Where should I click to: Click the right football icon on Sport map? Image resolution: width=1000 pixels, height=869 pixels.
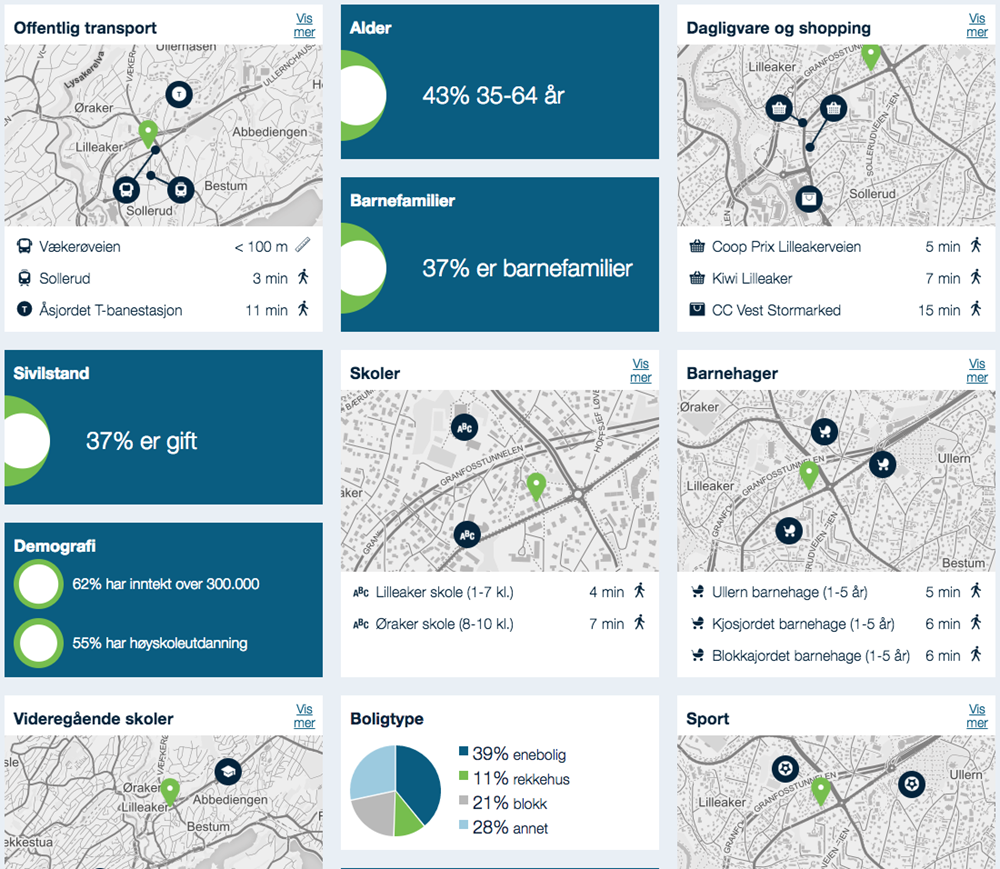911,784
